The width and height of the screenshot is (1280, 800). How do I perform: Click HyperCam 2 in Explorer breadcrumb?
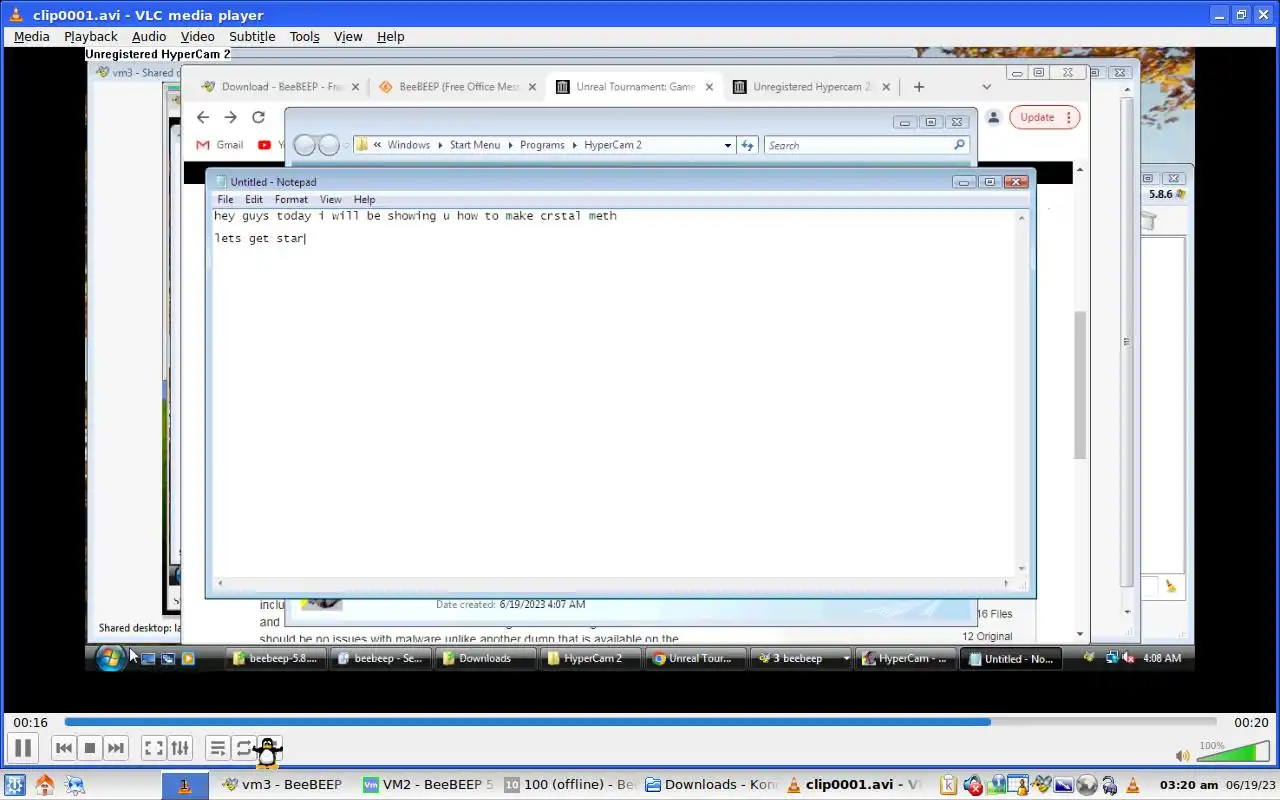[612, 145]
